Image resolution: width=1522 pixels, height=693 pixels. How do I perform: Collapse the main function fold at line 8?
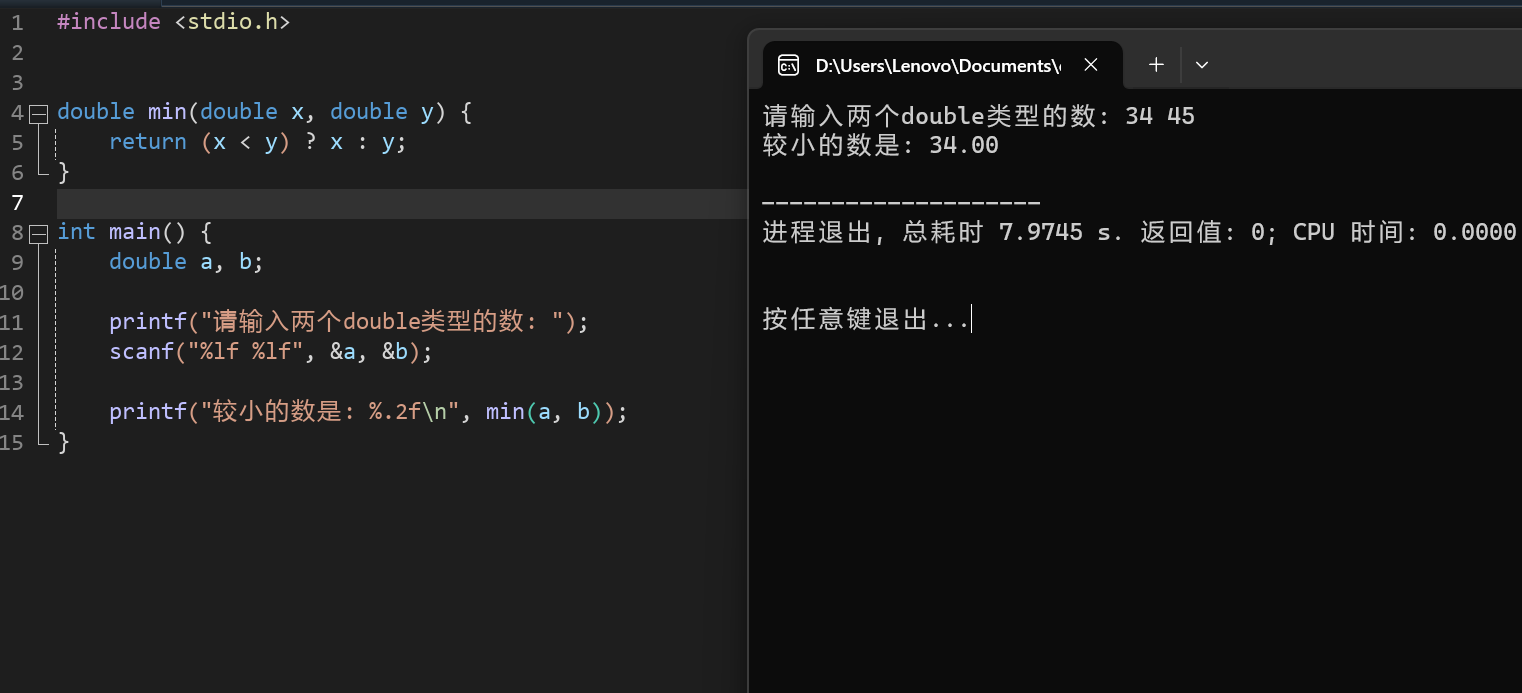[38, 232]
